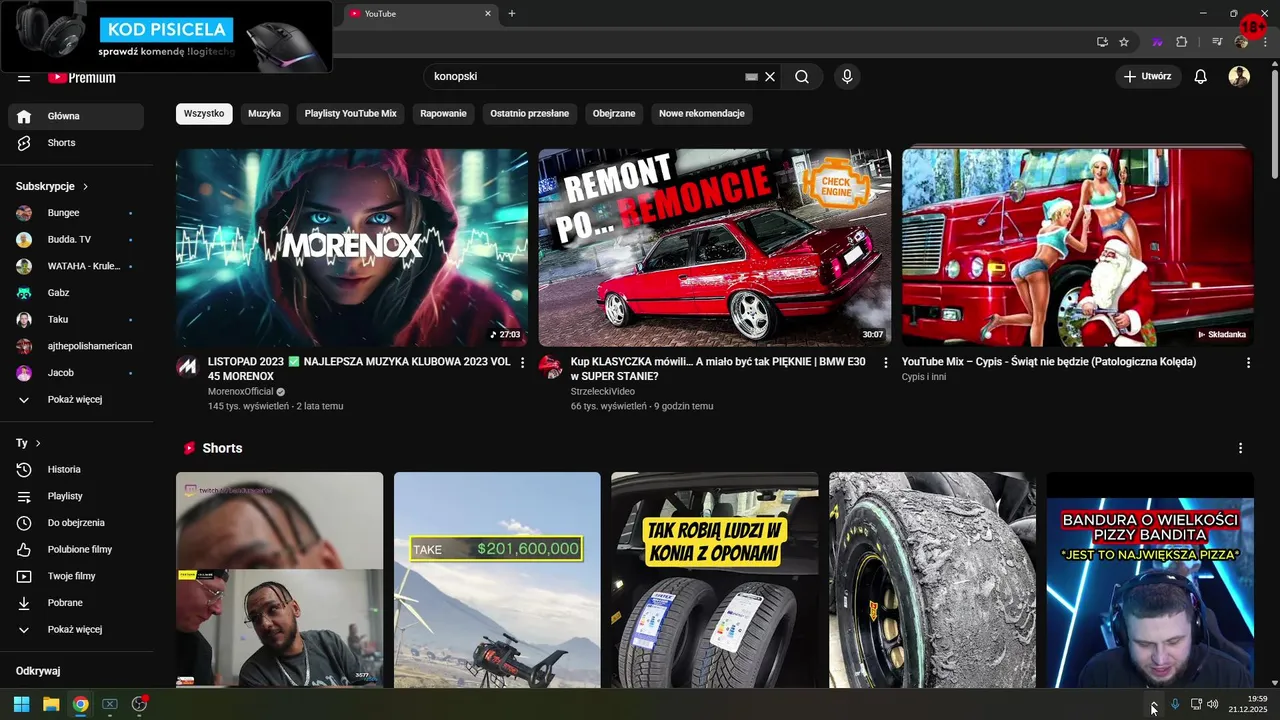Open Polubione filmy liked videos

(x=76, y=550)
